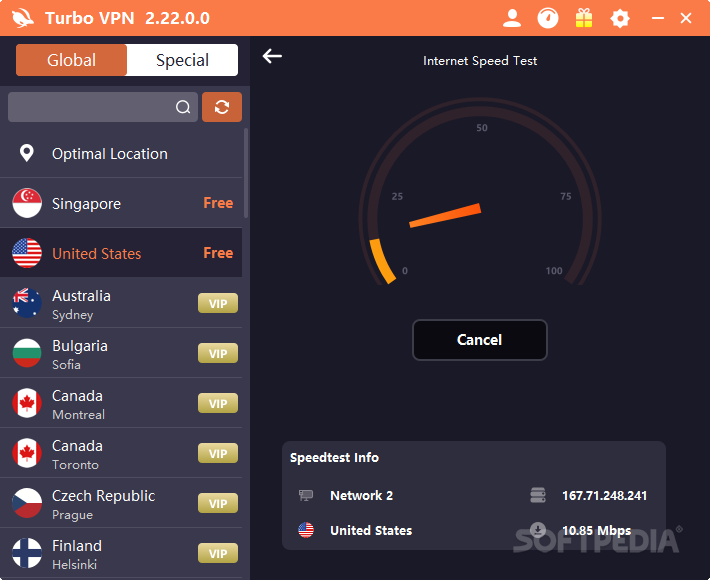Click the search magnifier icon
710x580 pixels.
point(183,107)
